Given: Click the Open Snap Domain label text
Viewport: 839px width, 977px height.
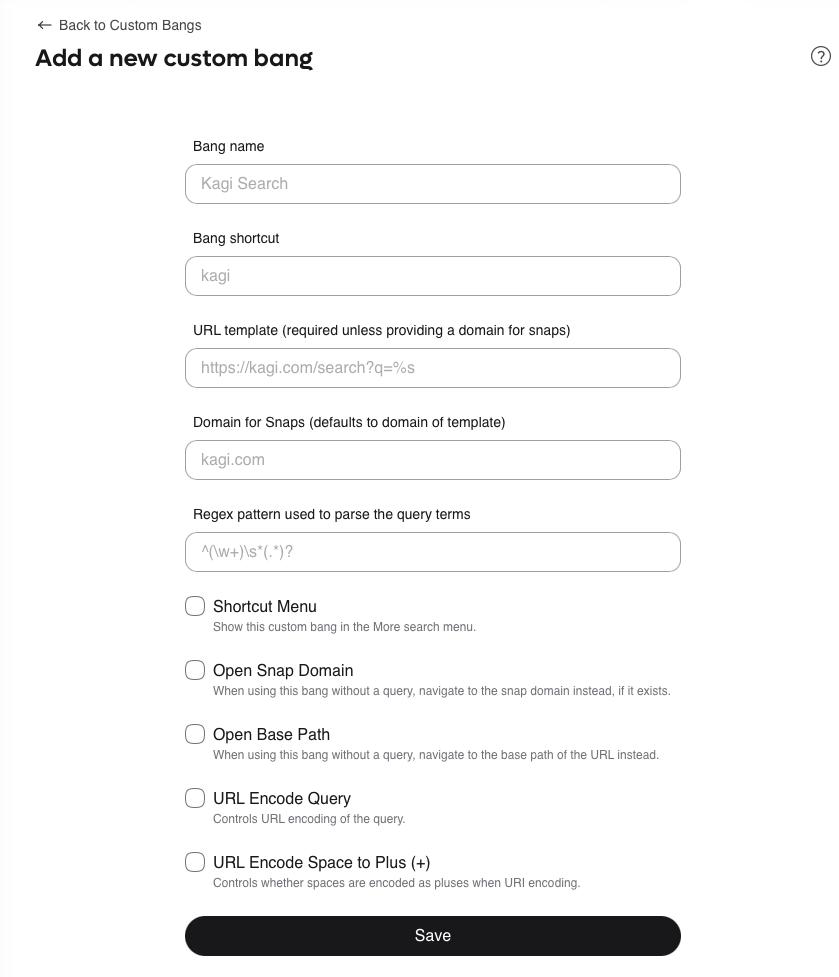Looking at the screenshot, I should tap(283, 670).
